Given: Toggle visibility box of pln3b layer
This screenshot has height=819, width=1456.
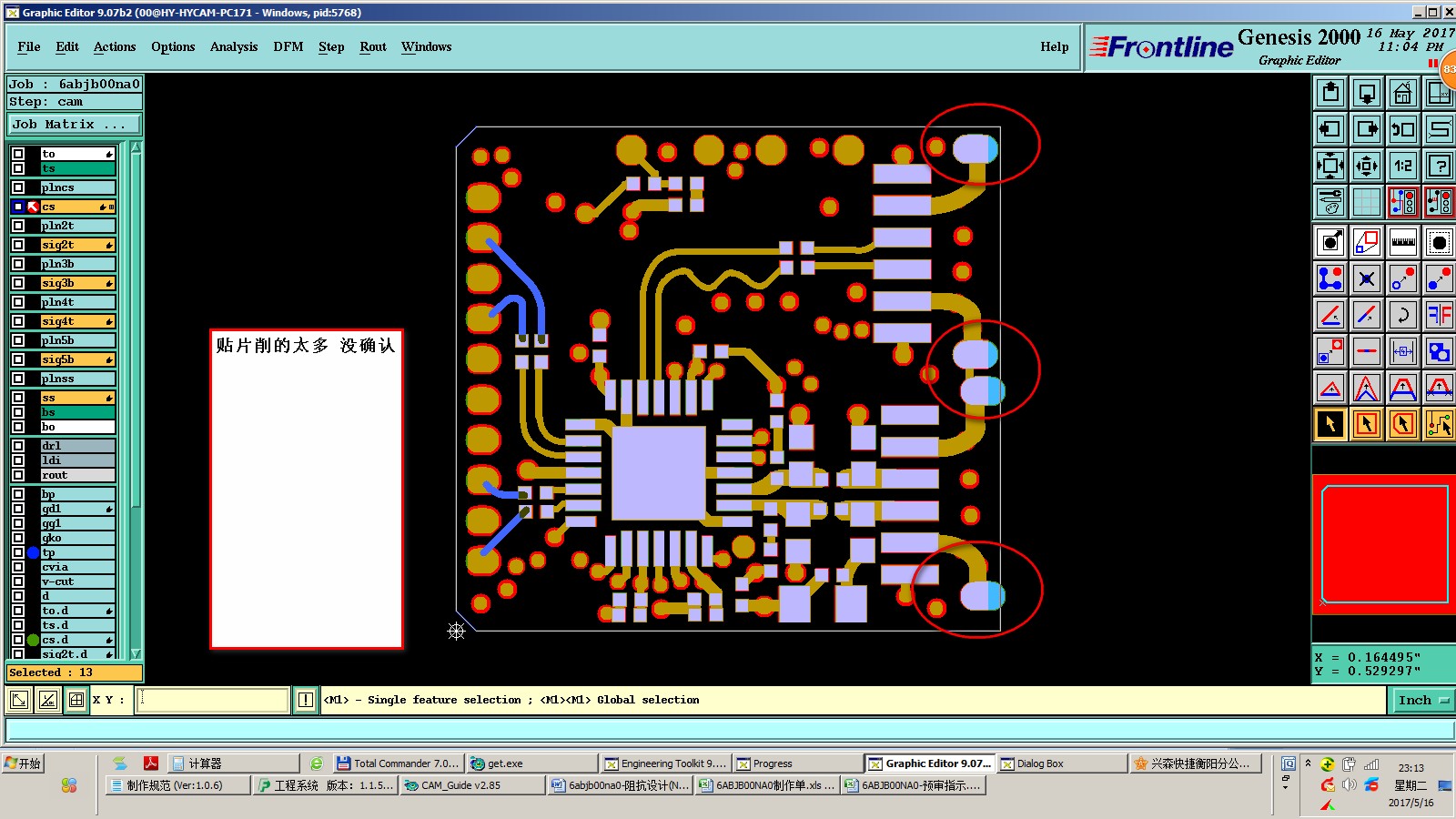Looking at the screenshot, I should click(x=18, y=264).
